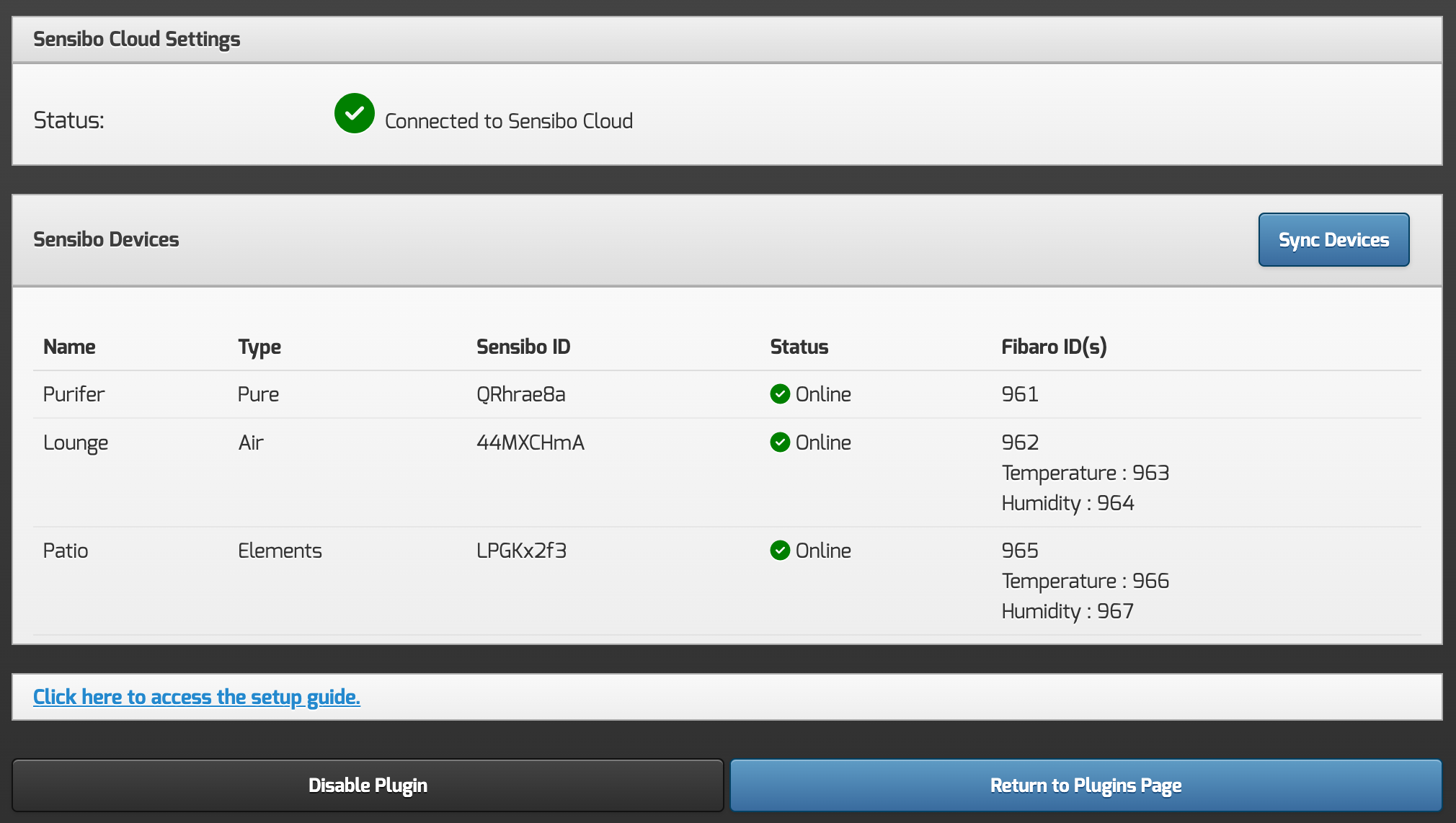This screenshot has height=823, width=1456.
Task: Click the Fibaro ID(s) column header
Action: point(1054,347)
